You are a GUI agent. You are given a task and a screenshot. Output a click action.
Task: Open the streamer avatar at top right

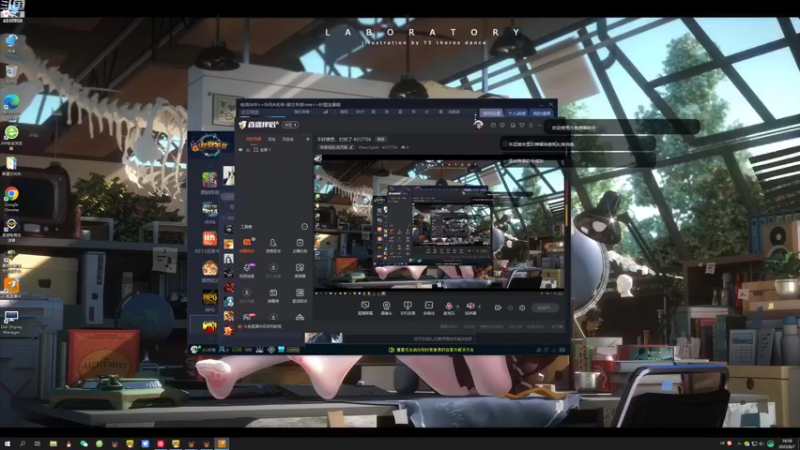[478, 124]
